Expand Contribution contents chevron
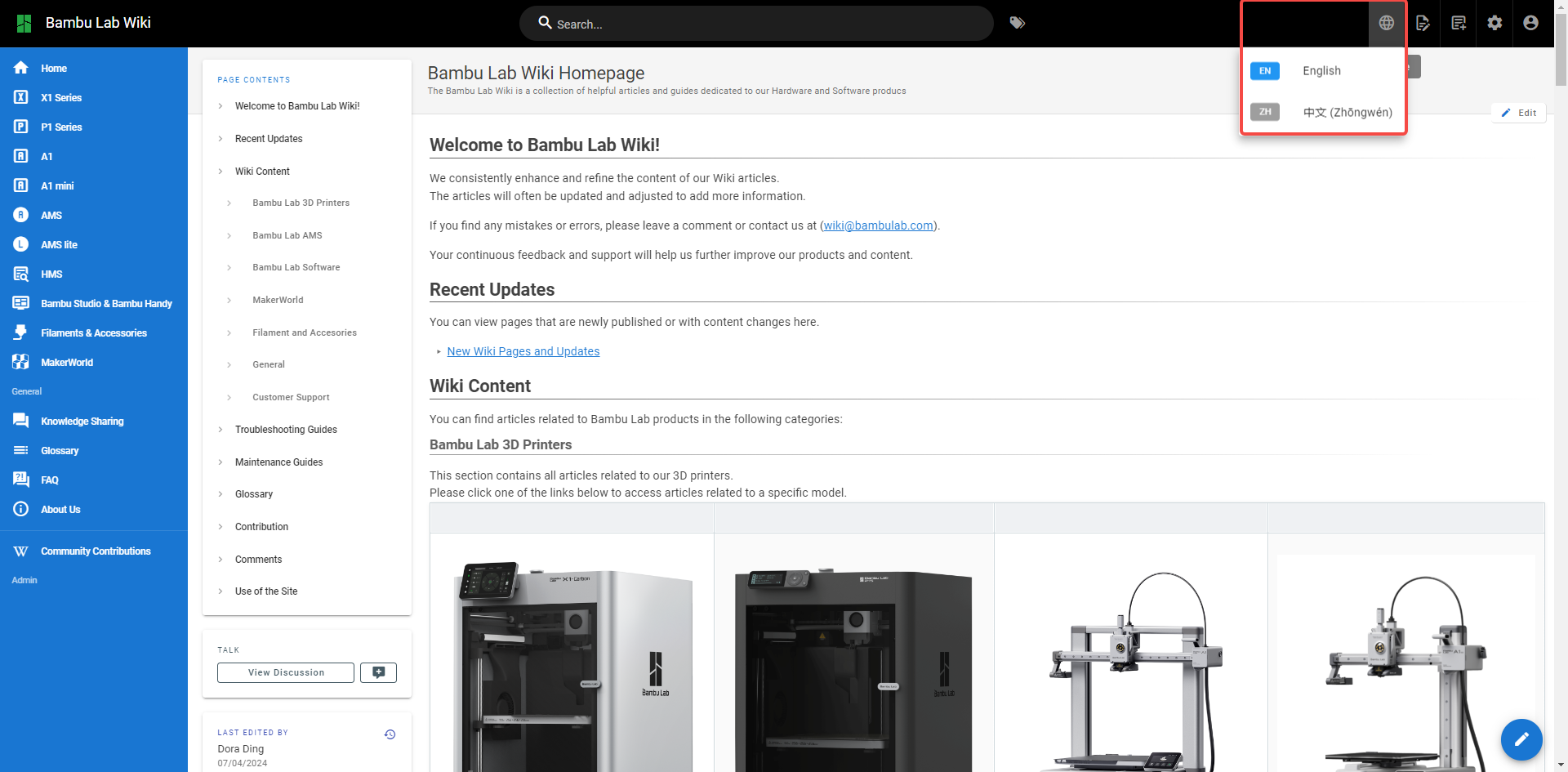Image resolution: width=1568 pixels, height=772 pixels. [220, 527]
